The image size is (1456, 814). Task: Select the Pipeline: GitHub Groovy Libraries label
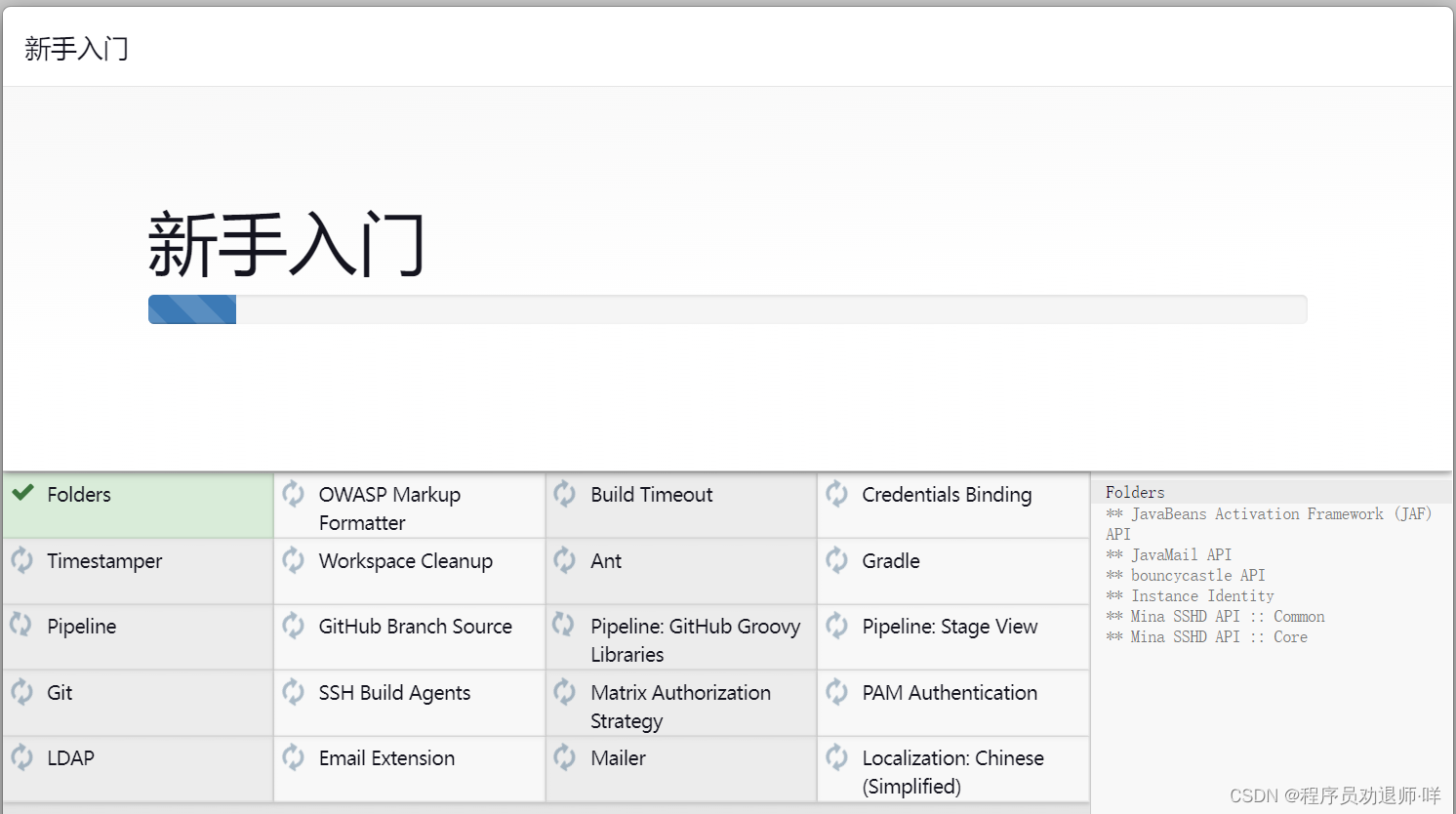pos(696,640)
